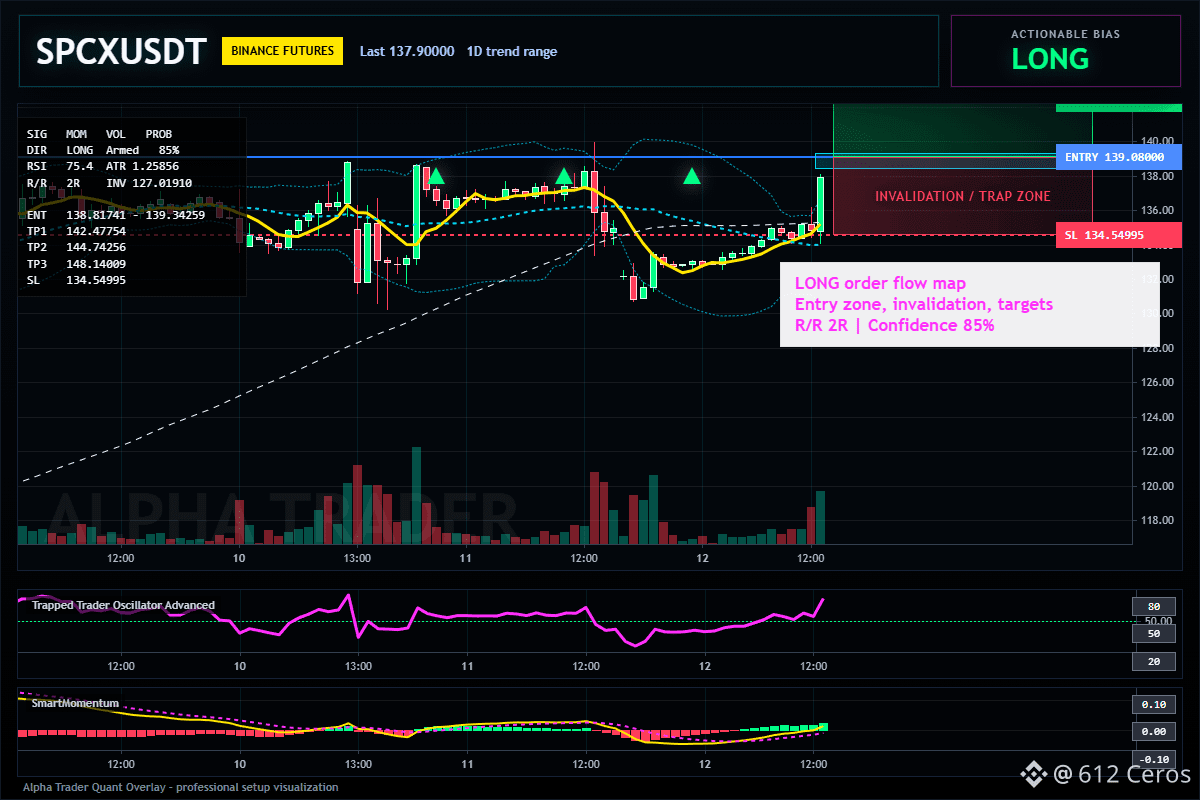Click the ATR 1.25856 value
This screenshot has width=1200, height=800.
[x=143, y=166]
